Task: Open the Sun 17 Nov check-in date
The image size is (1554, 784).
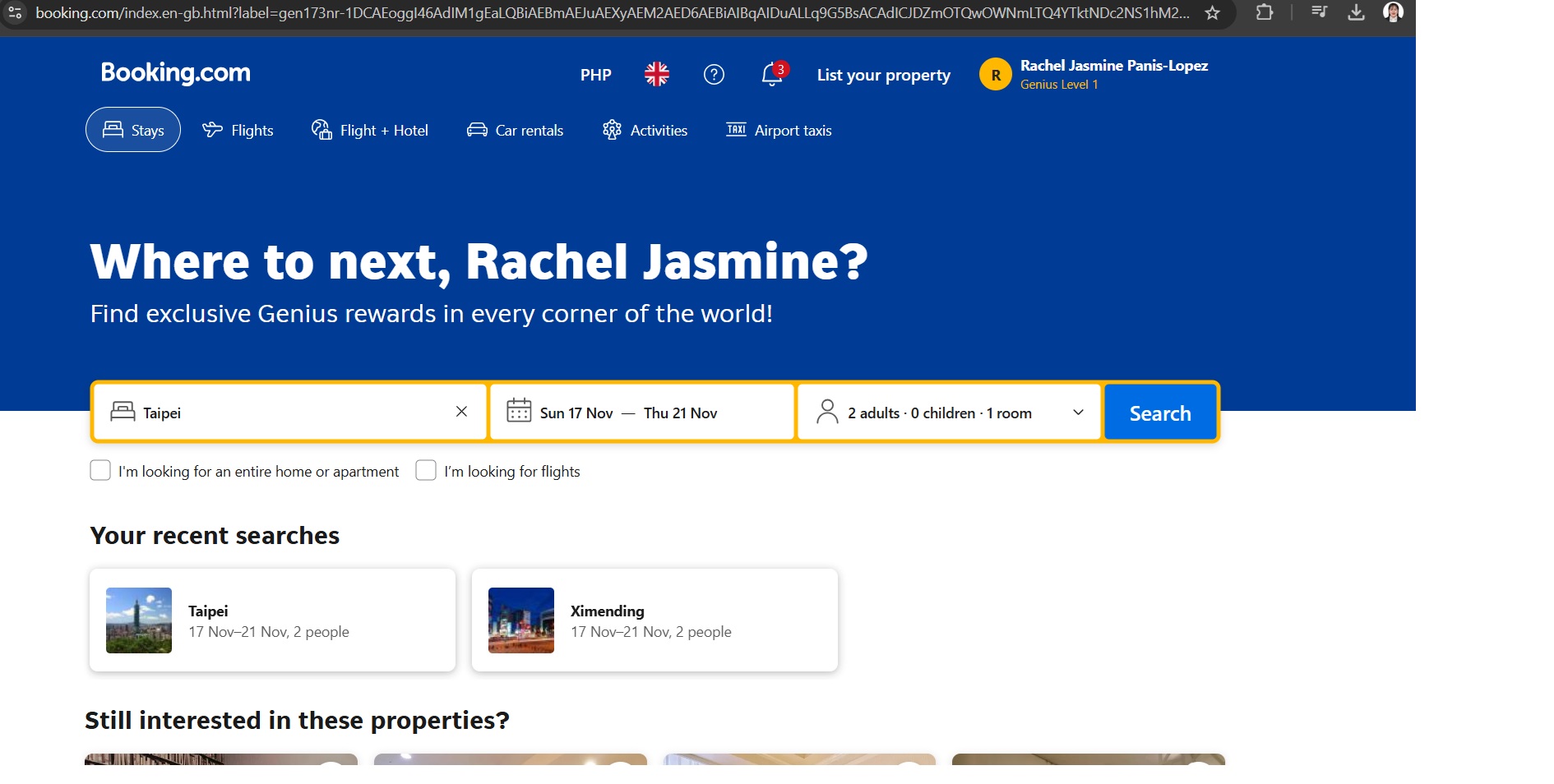Action: [x=576, y=413]
